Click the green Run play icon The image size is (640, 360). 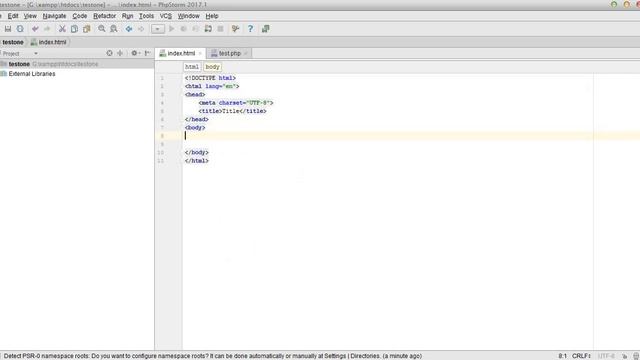pos(171,29)
